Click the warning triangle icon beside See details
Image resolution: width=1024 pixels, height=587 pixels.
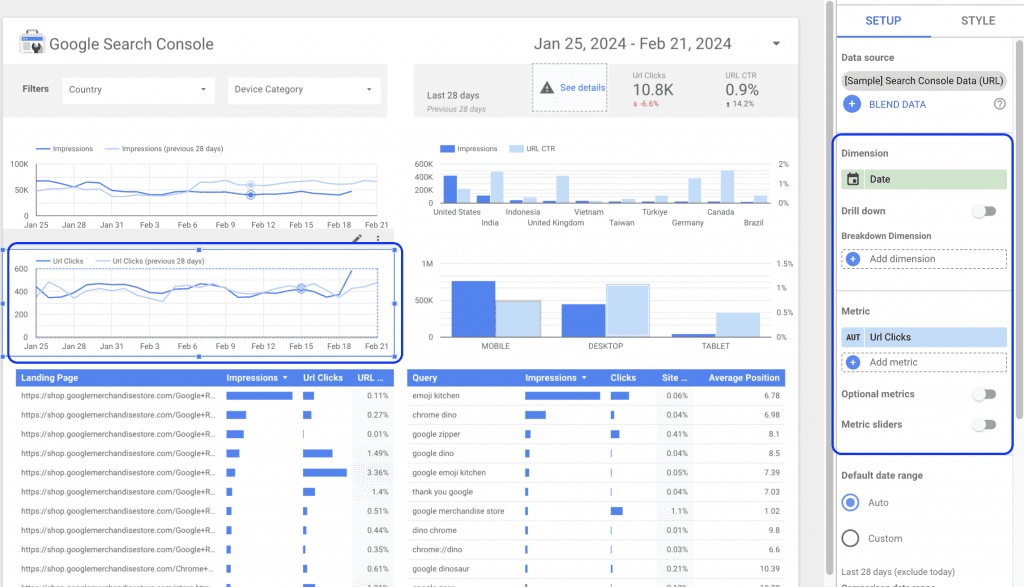pos(547,87)
